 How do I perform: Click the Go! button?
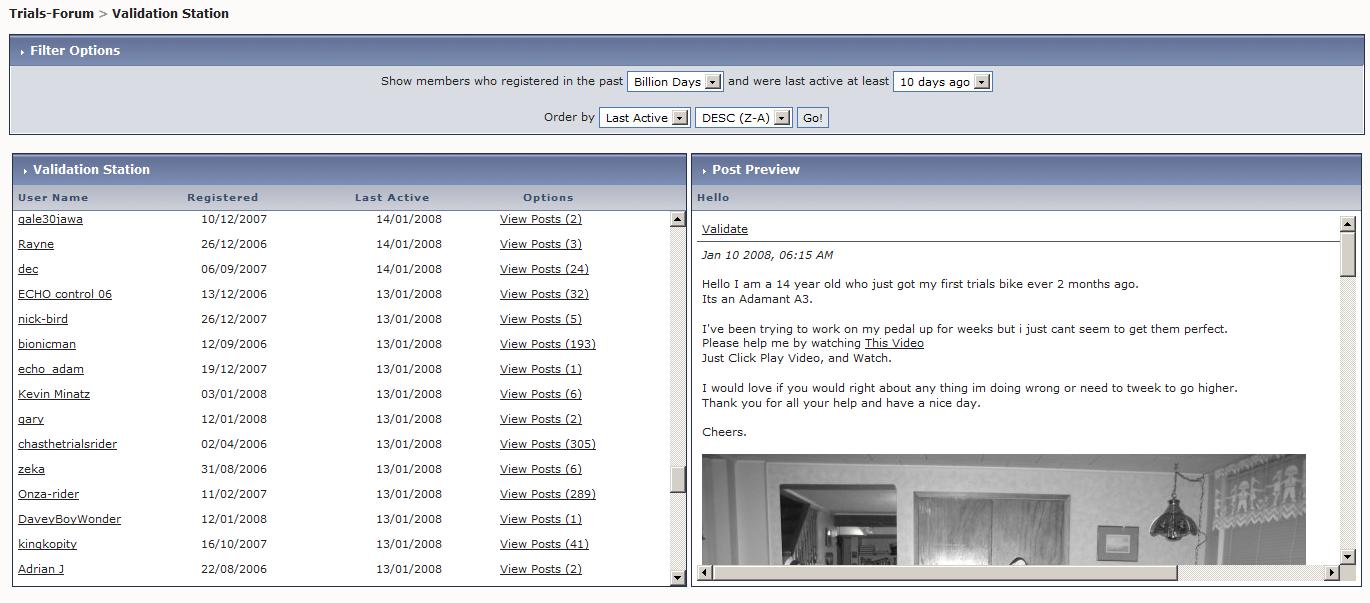point(813,118)
